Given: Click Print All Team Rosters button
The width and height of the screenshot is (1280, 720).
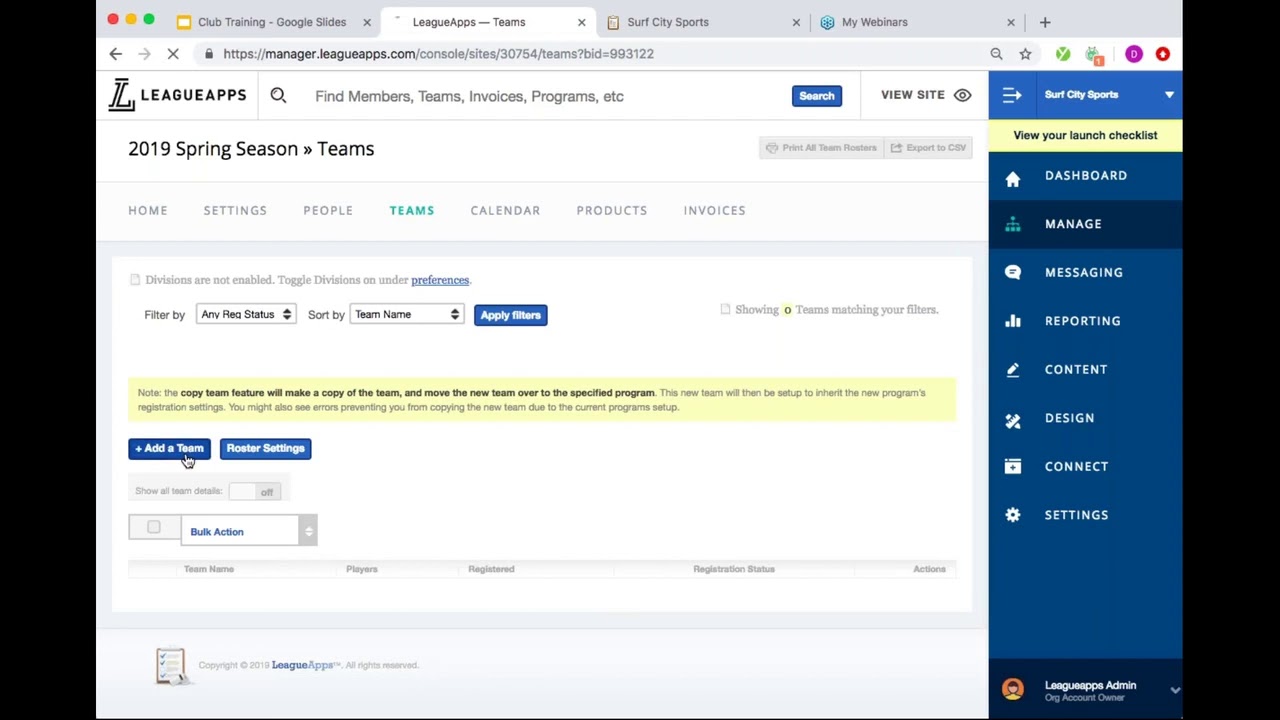Looking at the screenshot, I should point(821,148).
